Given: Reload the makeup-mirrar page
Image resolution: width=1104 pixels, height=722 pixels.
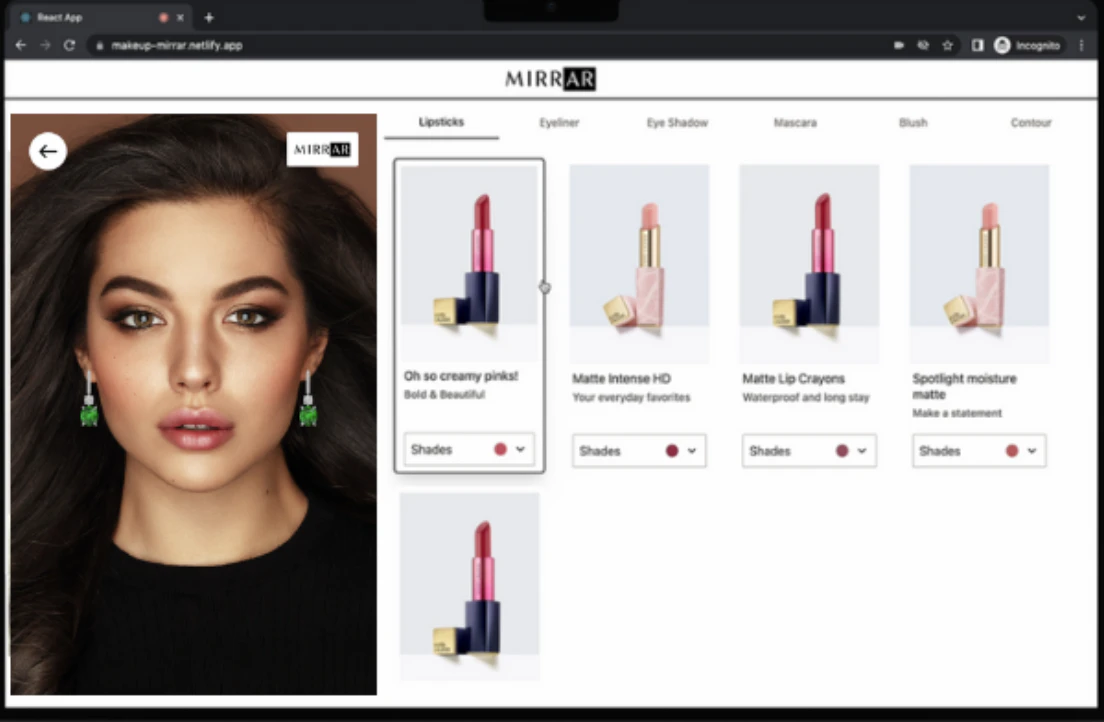Looking at the screenshot, I should point(68,44).
